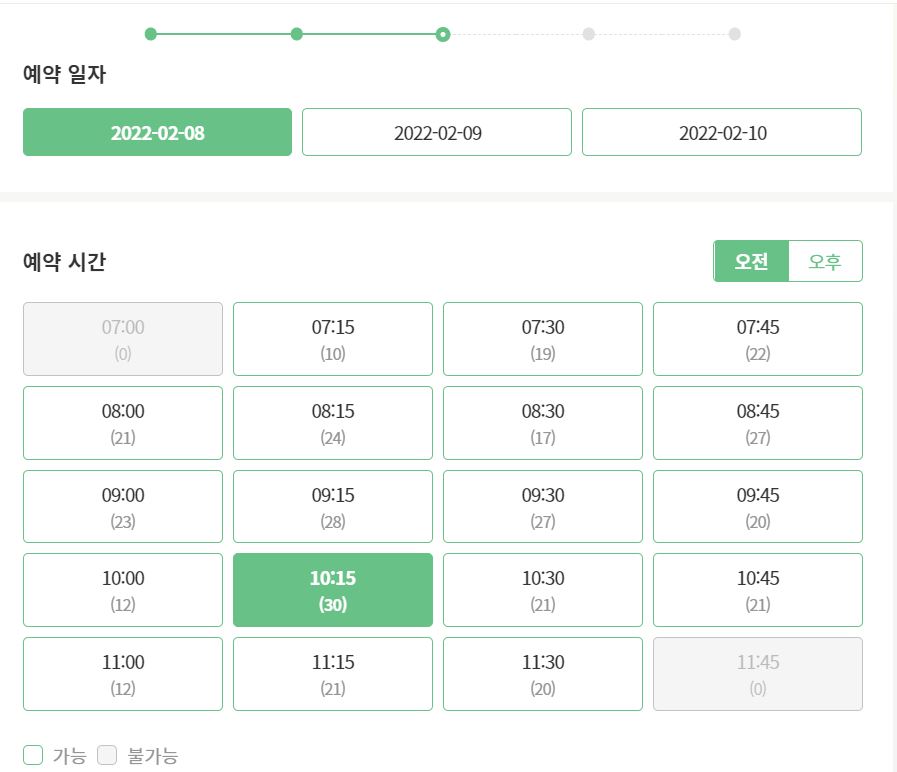Book the 11:30 time slot
This screenshot has height=772, width=897.
tap(543, 674)
